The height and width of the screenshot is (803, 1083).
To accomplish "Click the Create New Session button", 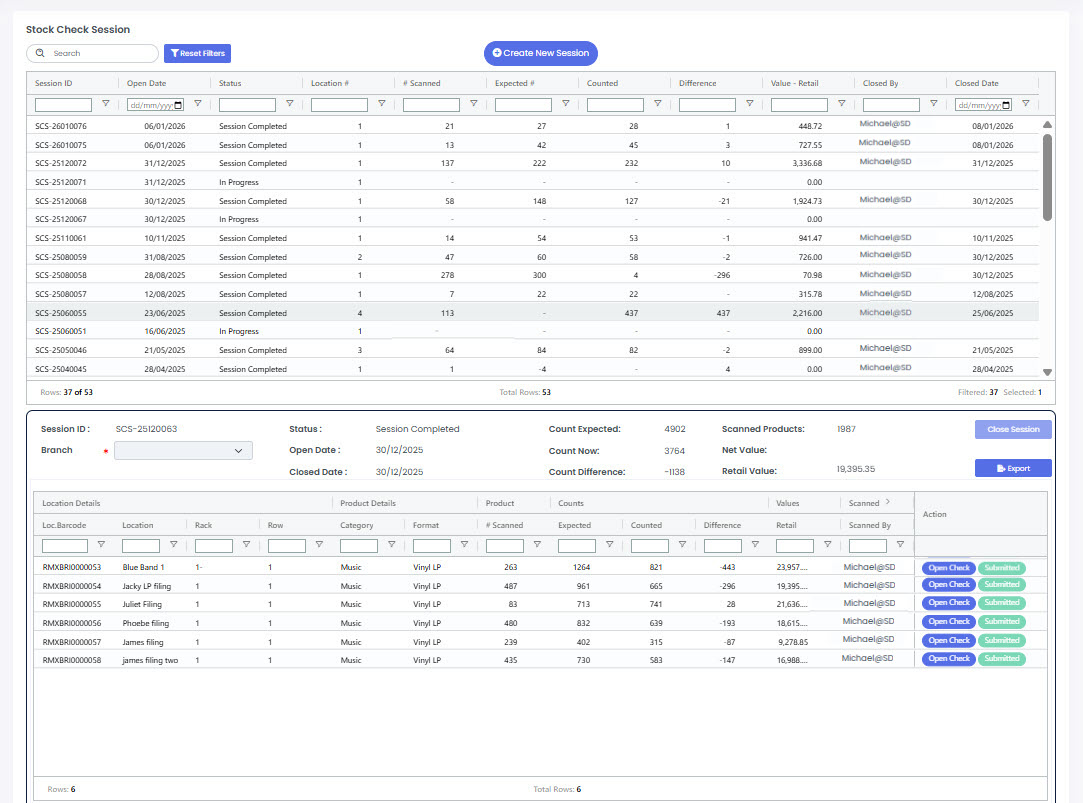I will tap(540, 53).
